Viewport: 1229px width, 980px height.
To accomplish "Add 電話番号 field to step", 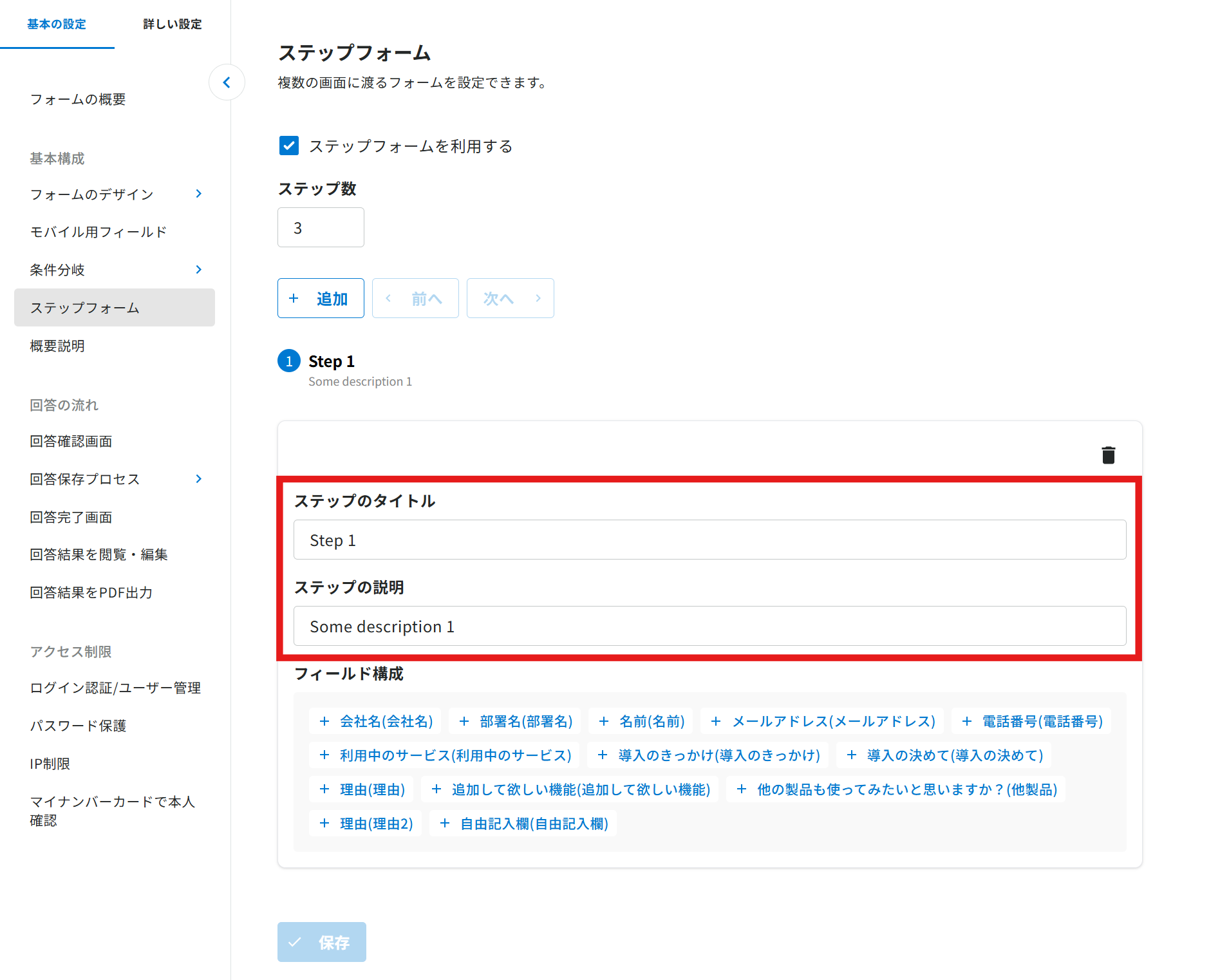I will coord(1031,721).
